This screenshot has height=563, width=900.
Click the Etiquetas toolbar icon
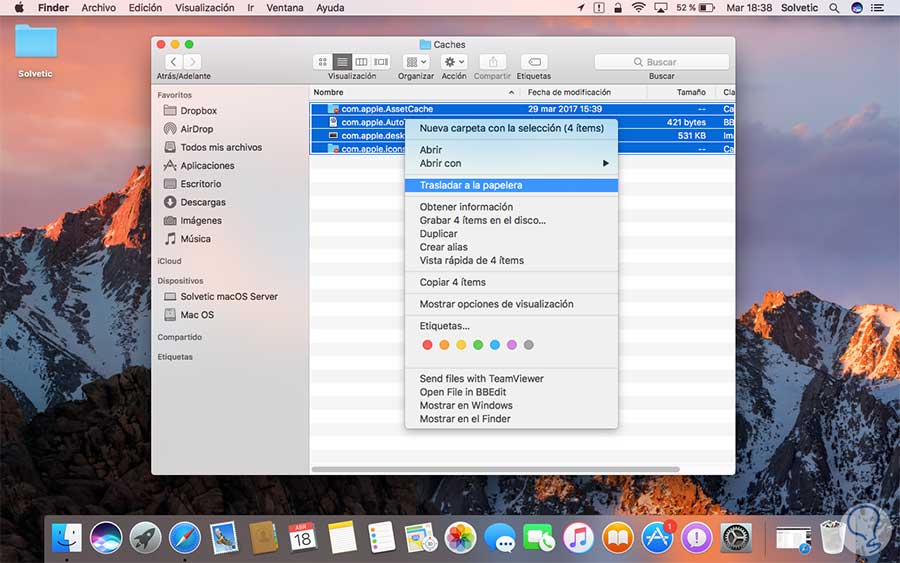point(534,61)
